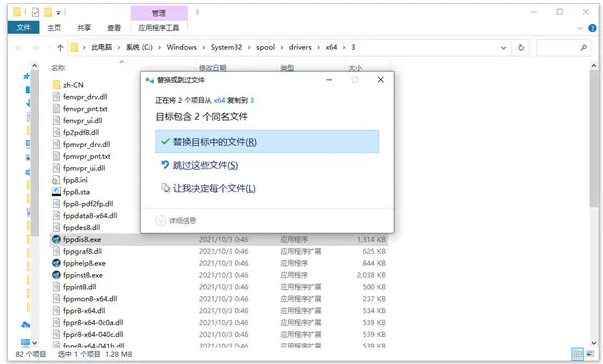
Task: Select the fppdis8.exe application icon
Action: [57, 239]
